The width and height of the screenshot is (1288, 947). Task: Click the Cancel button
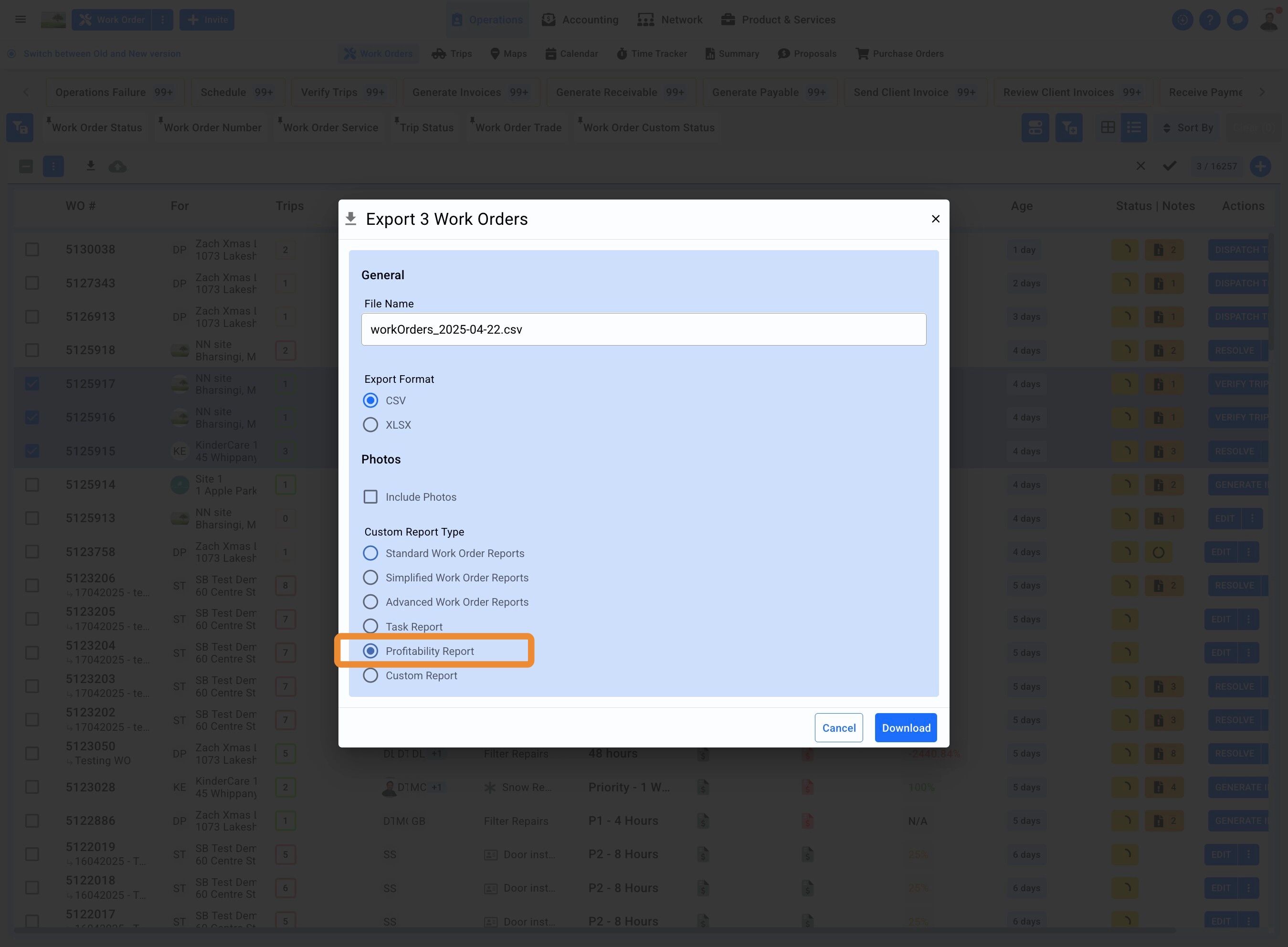click(x=839, y=727)
